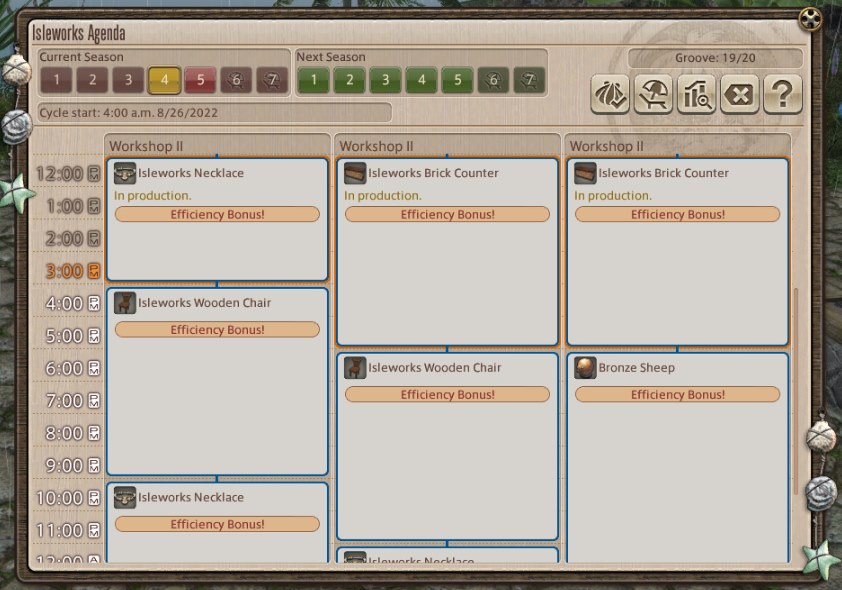Select the Bronze Sheep production slot

coord(678,458)
